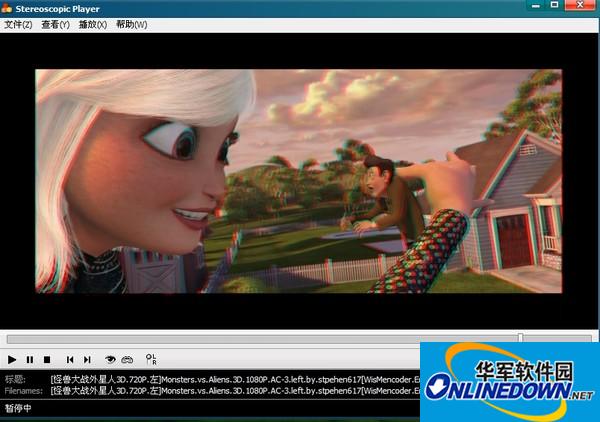Expand the 帮助(W) menu

131,24
